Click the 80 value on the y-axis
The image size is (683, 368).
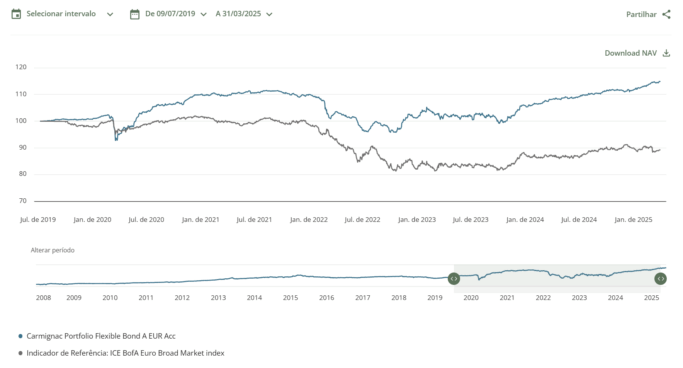[22, 174]
